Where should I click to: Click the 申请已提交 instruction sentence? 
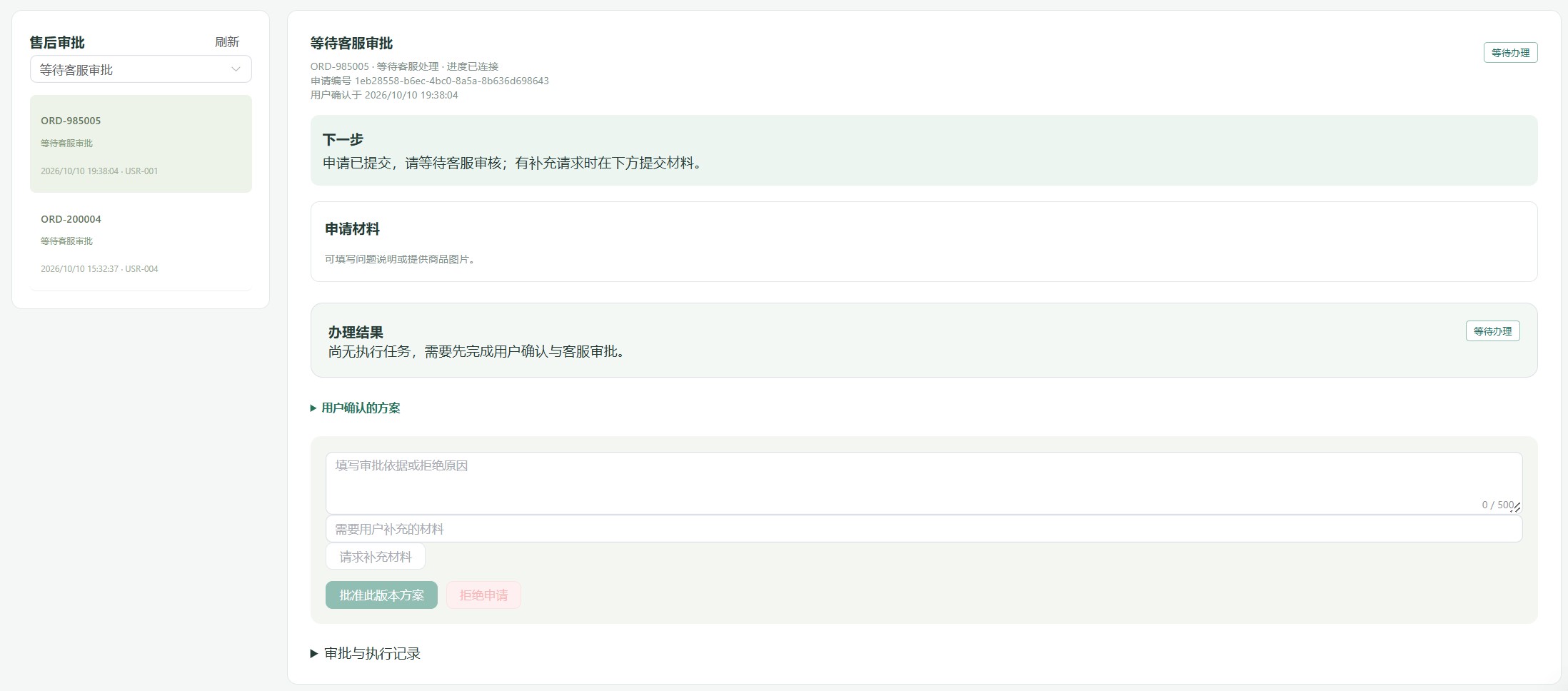point(513,163)
